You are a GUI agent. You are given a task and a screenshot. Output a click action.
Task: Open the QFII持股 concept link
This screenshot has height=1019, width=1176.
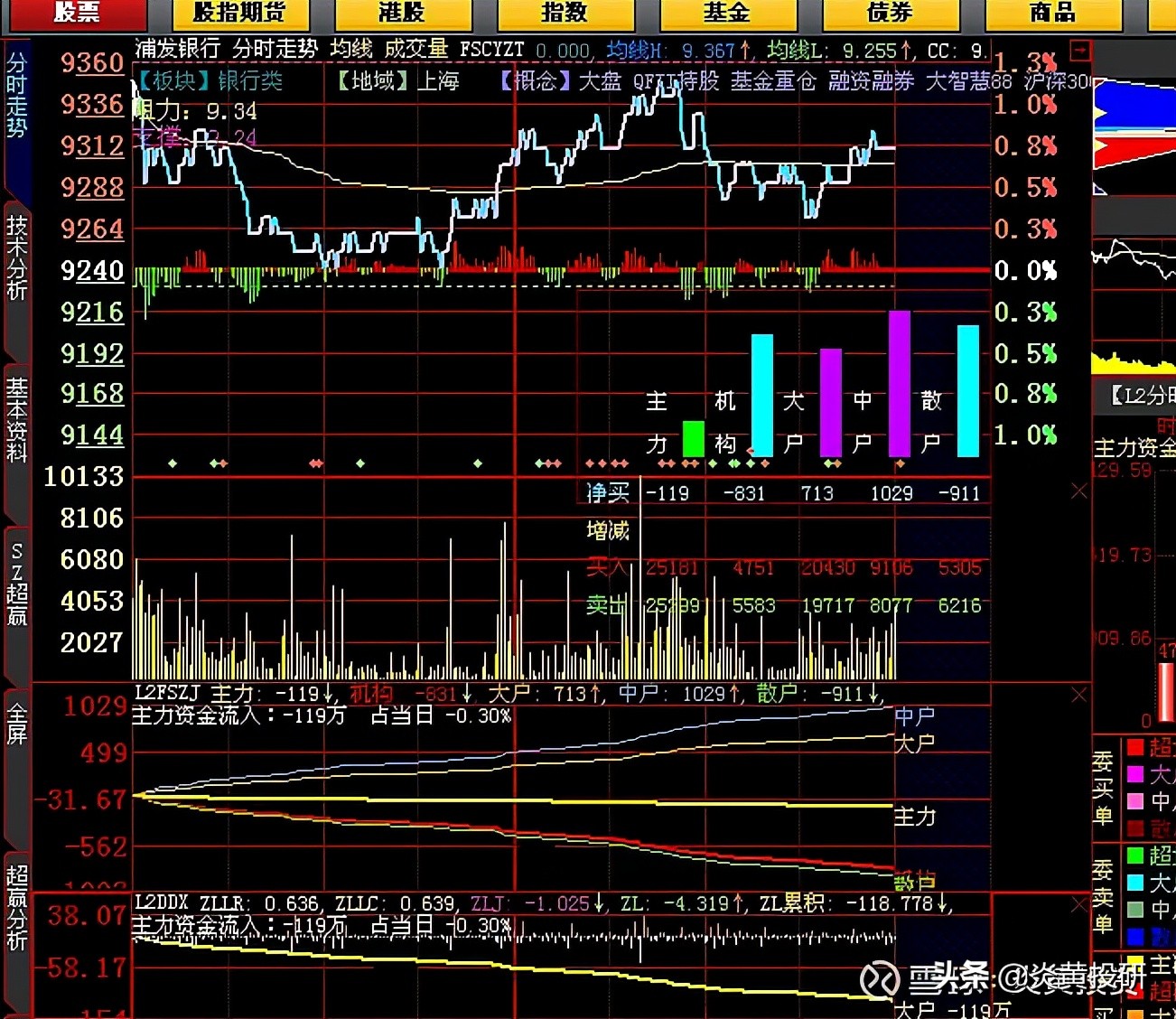tap(677, 81)
